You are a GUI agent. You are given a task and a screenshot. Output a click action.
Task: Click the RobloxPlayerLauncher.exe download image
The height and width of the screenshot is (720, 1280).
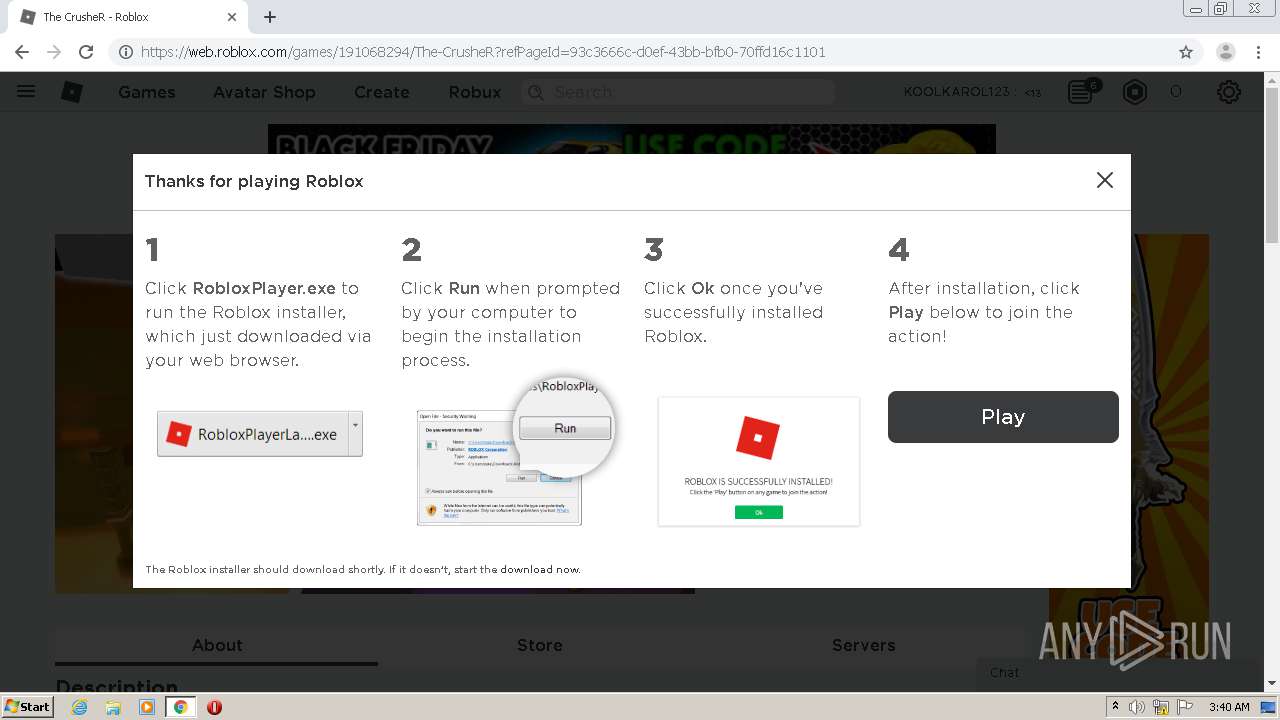click(260, 434)
